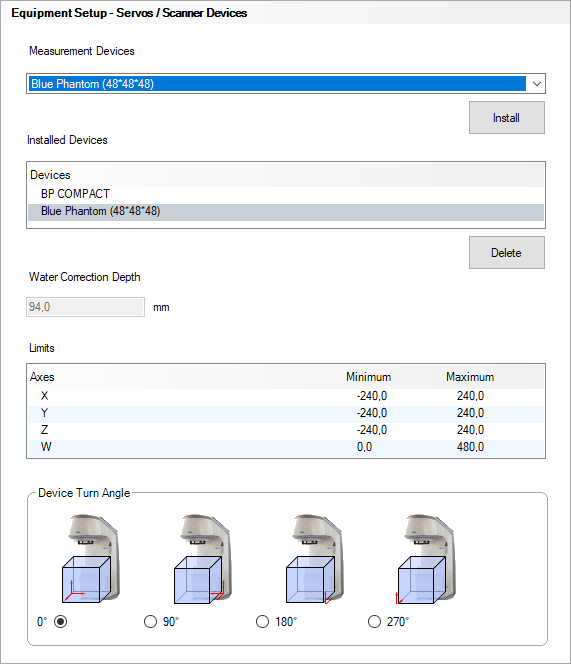This screenshot has width=571, height=664.
Task: Select BP COMPACT in installed devices
Action: [x=286, y=194]
